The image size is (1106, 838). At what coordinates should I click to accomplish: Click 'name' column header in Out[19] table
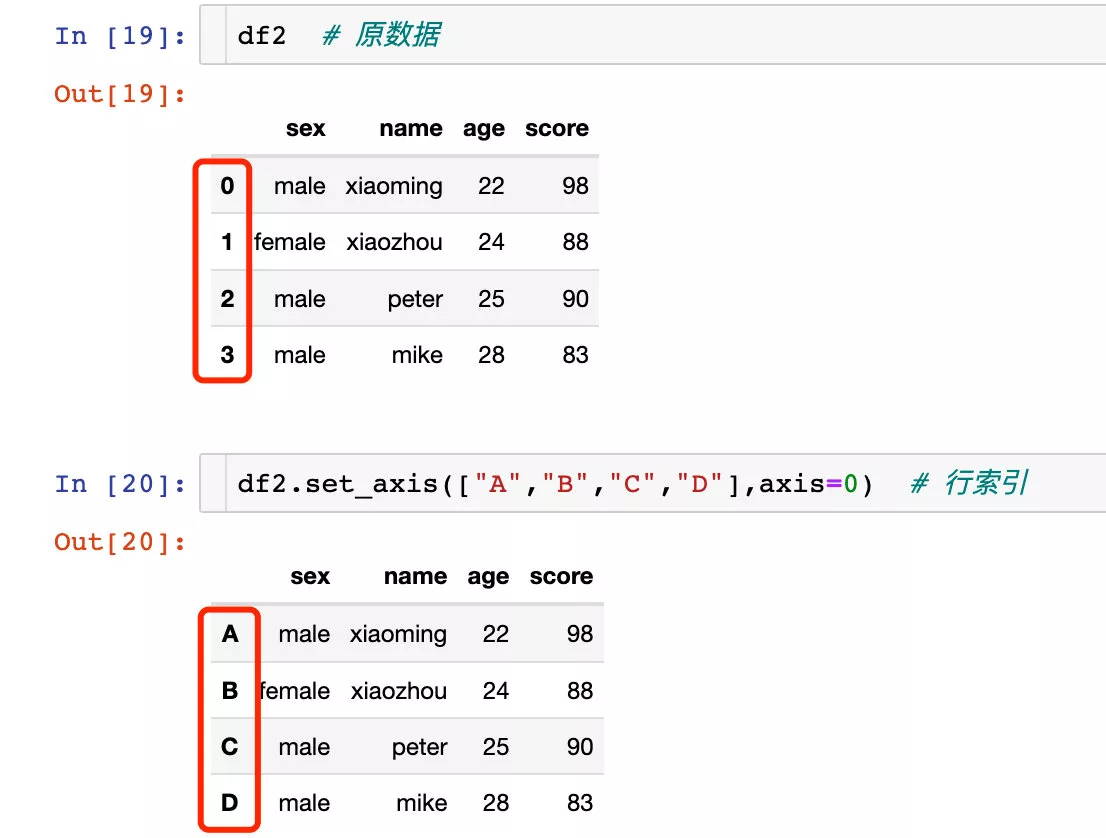click(x=411, y=128)
